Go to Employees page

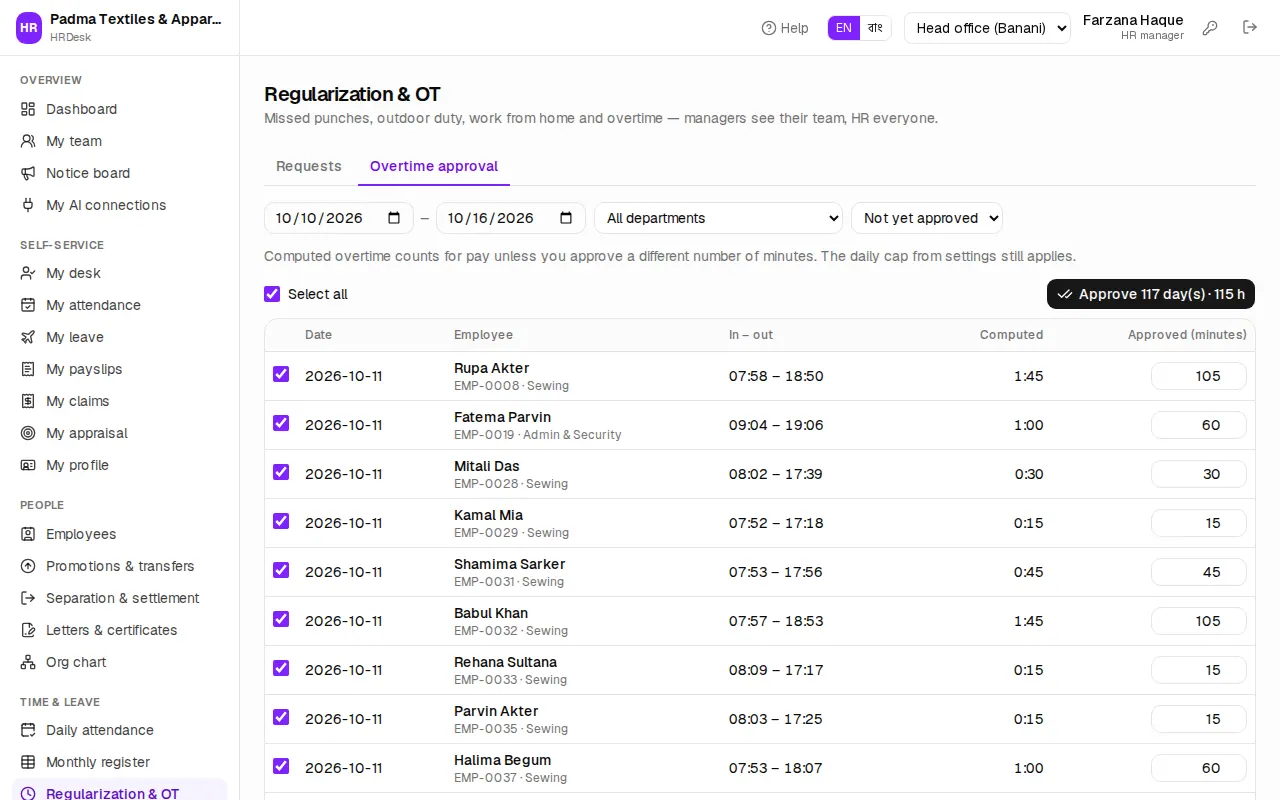click(120, 534)
